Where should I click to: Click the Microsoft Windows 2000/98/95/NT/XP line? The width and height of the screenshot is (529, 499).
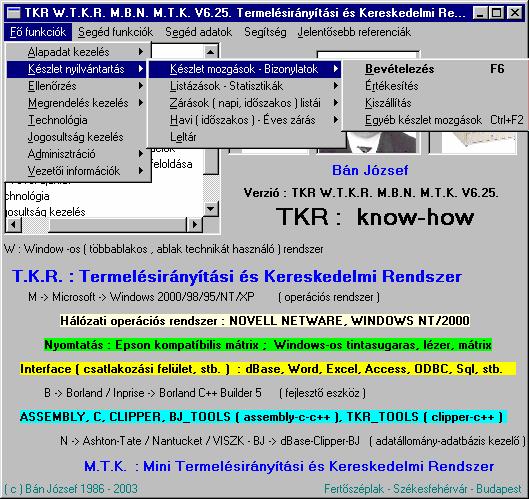(204, 297)
